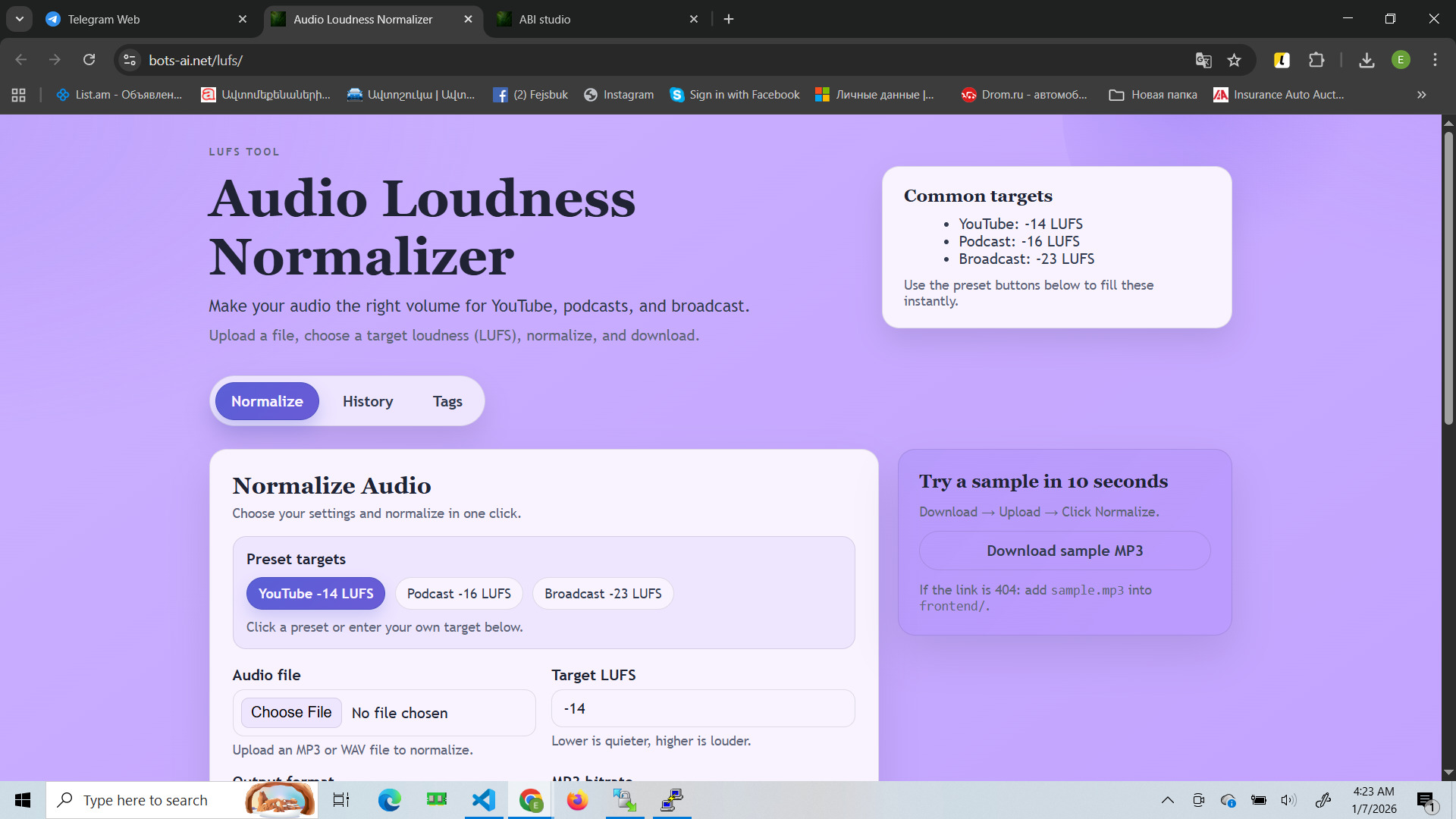This screenshot has height=819, width=1456.
Task: Select the Podcast -16 LUFS preset
Action: (459, 593)
